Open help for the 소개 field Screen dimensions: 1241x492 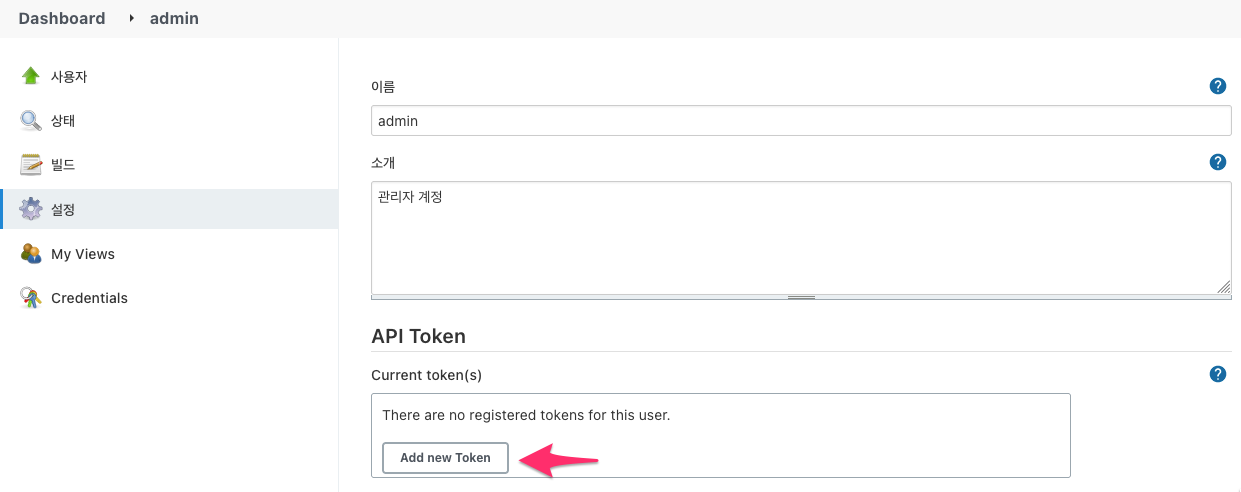(1217, 162)
